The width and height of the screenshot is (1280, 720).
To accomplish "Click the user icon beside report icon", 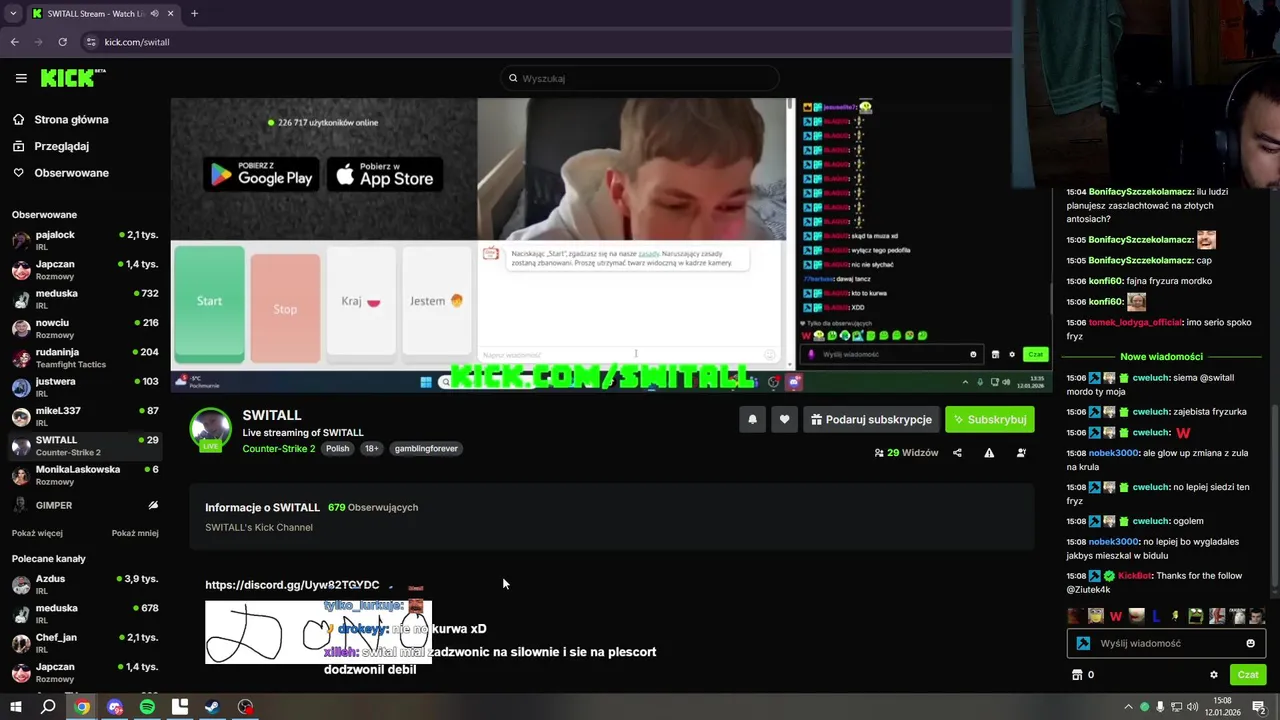I will (x=1021, y=453).
